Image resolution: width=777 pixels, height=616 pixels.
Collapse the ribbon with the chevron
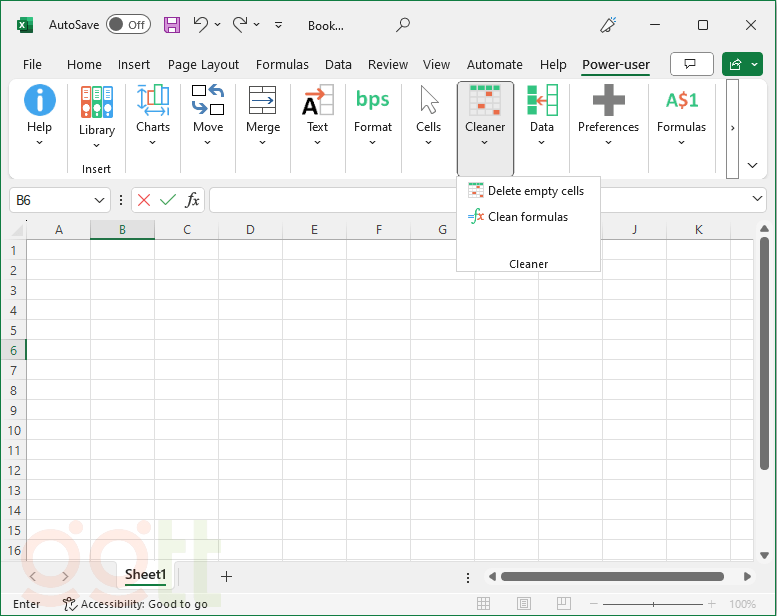[753, 165]
